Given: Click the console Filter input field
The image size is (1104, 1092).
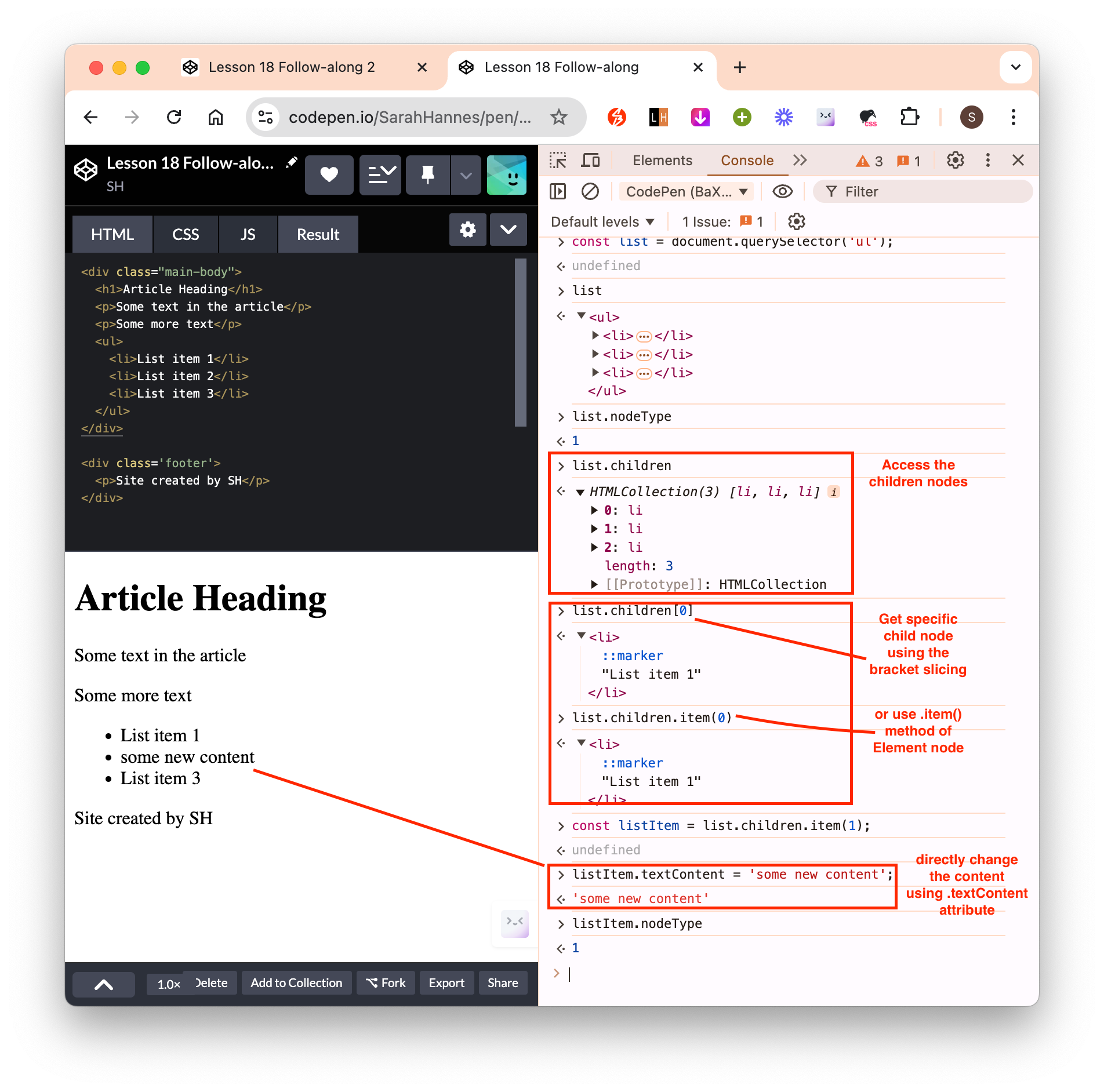Looking at the screenshot, I should point(923,192).
